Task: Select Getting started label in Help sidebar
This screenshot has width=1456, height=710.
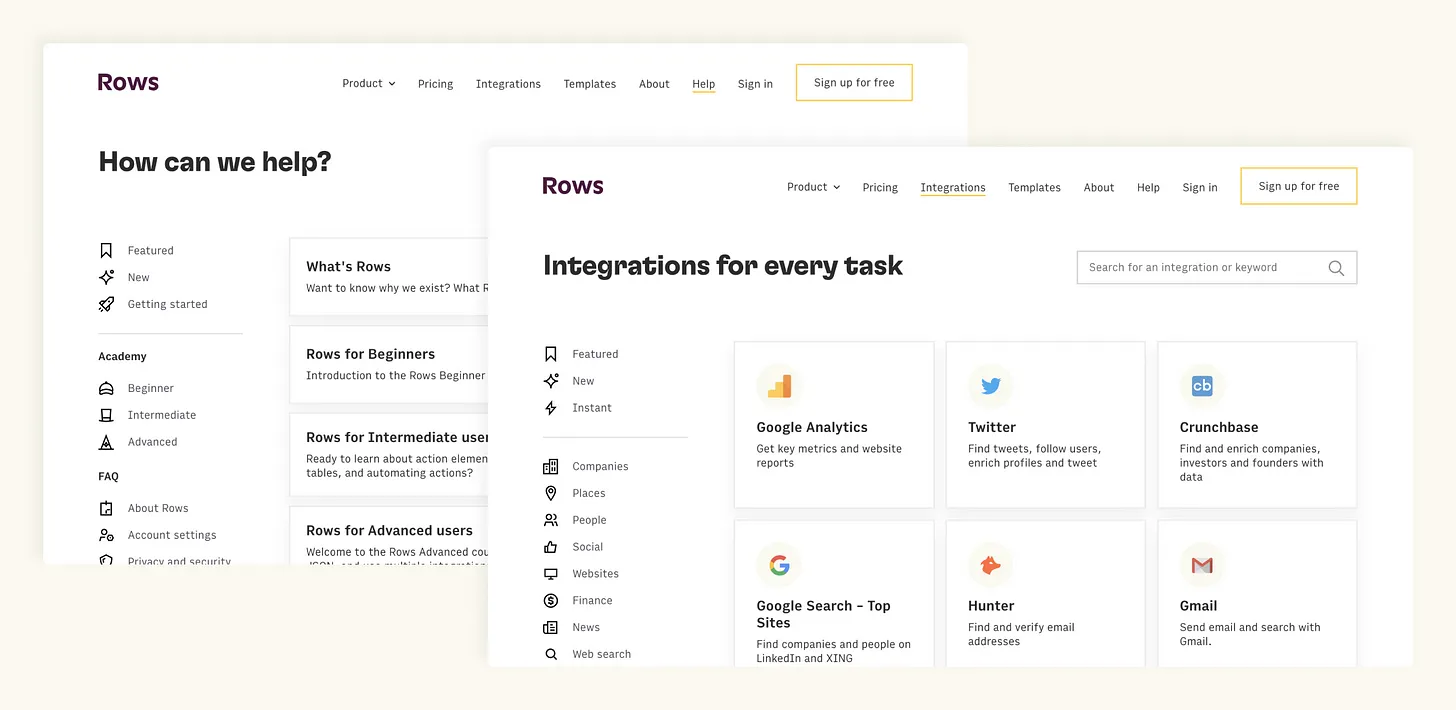Action: [167, 304]
